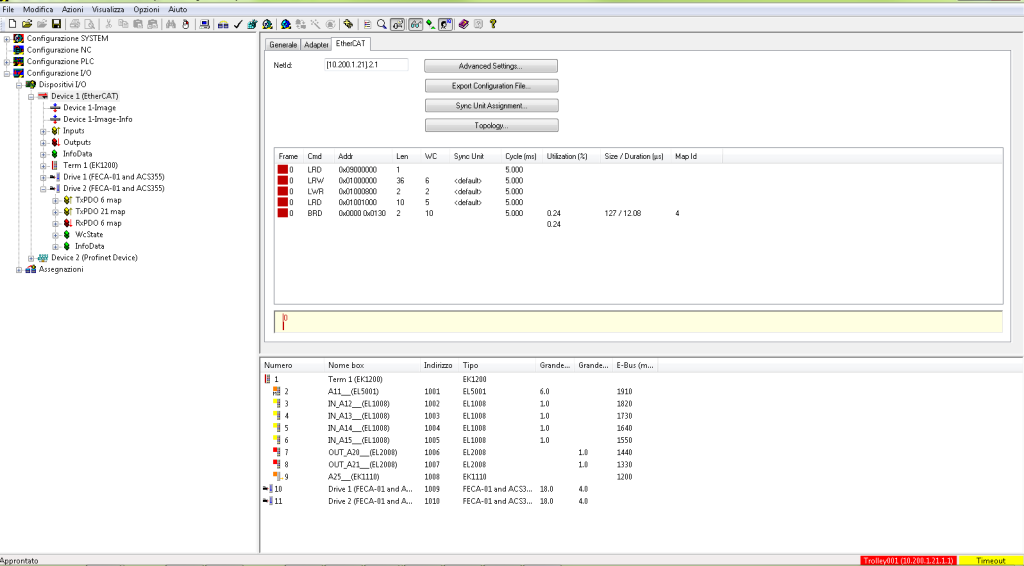Click the yellow Timeout status indicator
This screenshot has width=1024, height=566.
tap(991, 561)
